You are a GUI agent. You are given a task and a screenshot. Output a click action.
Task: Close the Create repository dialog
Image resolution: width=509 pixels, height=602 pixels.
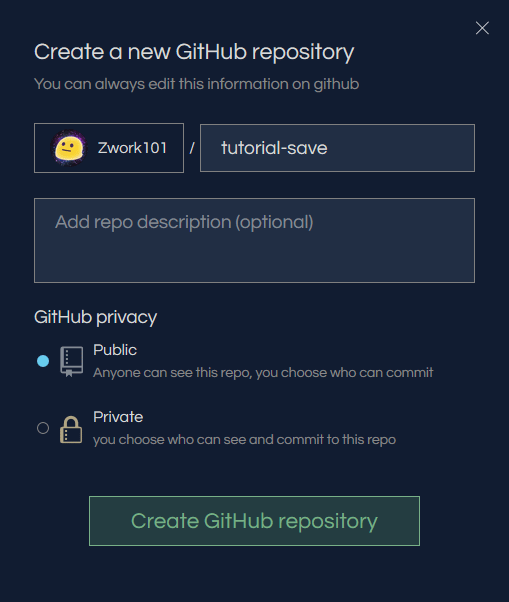(482, 28)
